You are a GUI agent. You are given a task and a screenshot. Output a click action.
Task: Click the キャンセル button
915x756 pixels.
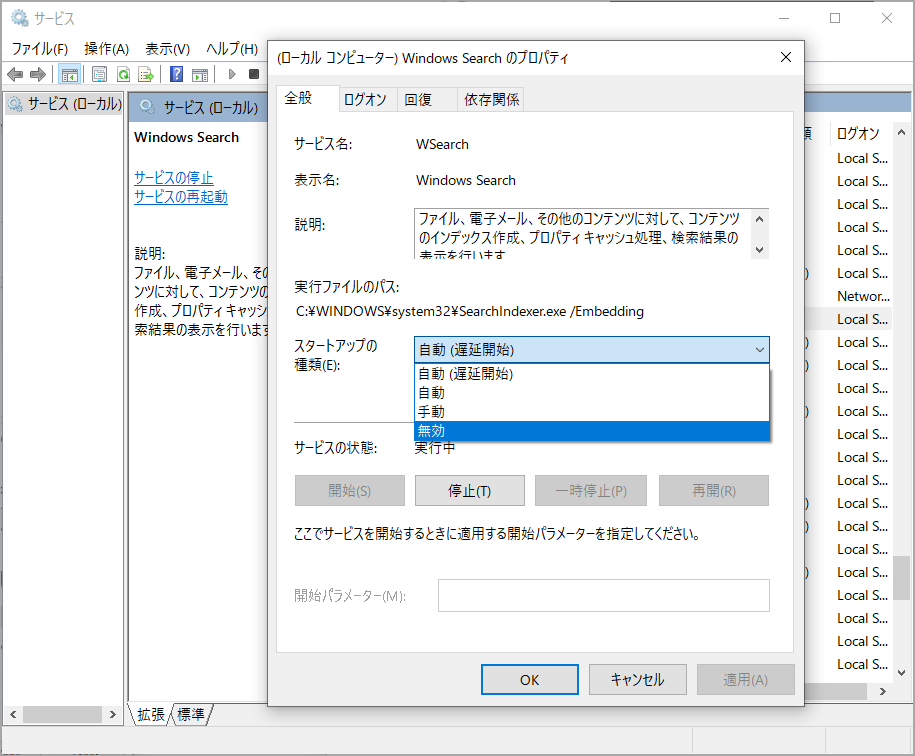(637, 679)
